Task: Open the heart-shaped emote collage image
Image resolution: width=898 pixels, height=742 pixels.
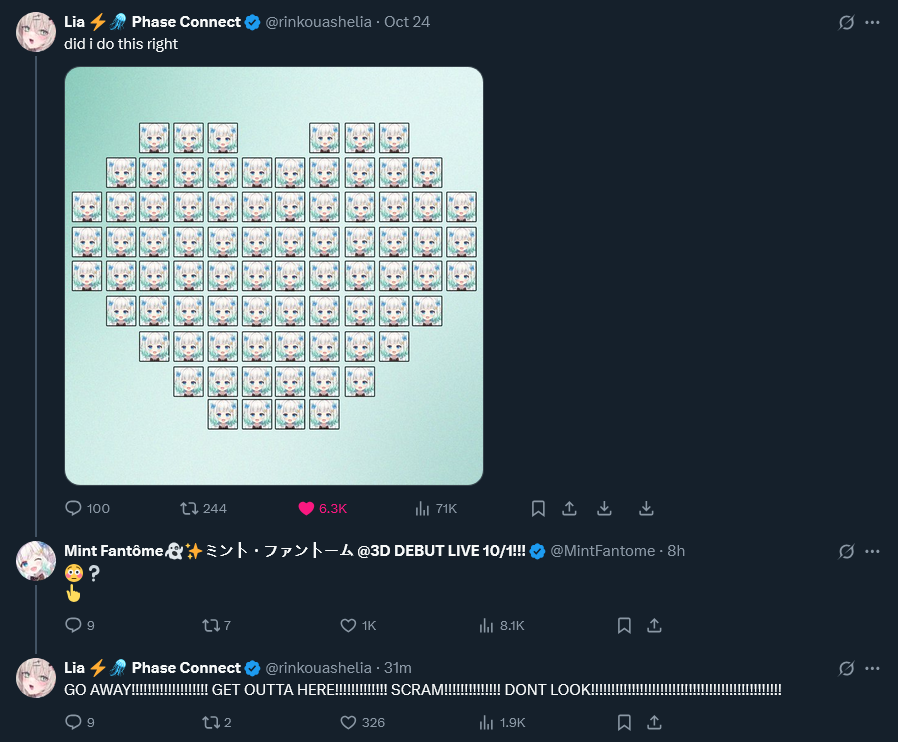Action: click(x=273, y=276)
